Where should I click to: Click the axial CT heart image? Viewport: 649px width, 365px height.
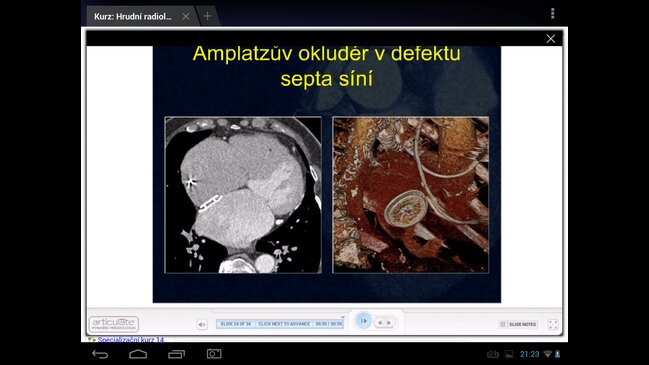pos(243,195)
